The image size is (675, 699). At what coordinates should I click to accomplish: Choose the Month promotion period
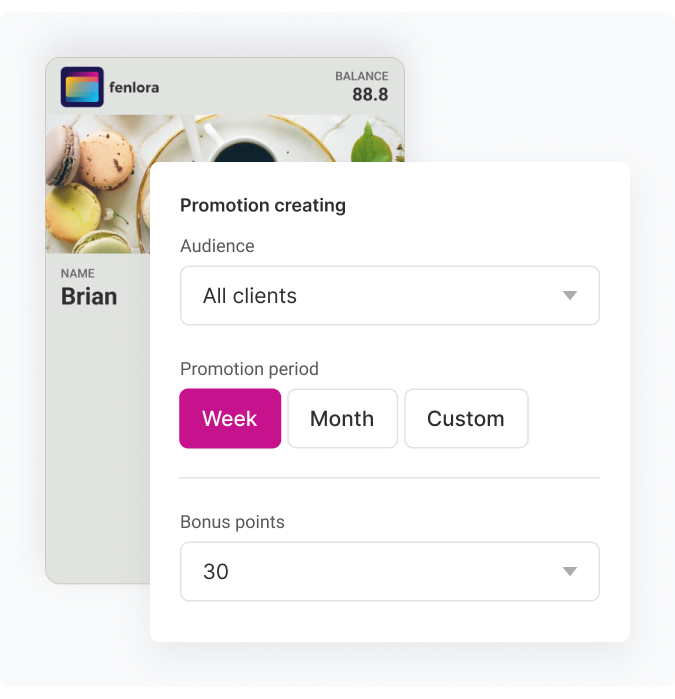342,418
